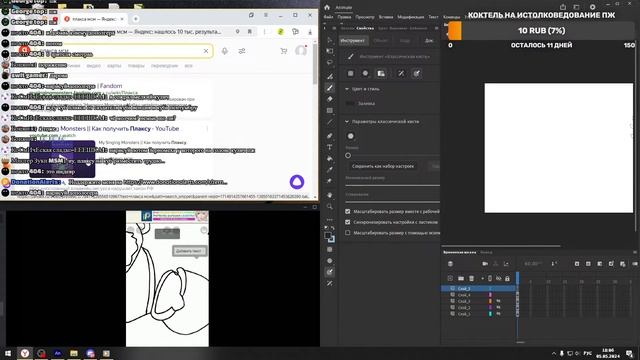Image resolution: width=640 pixels, height=360 pixels.
Task: Delete layer with trash icon
Action: coord(471,278)
